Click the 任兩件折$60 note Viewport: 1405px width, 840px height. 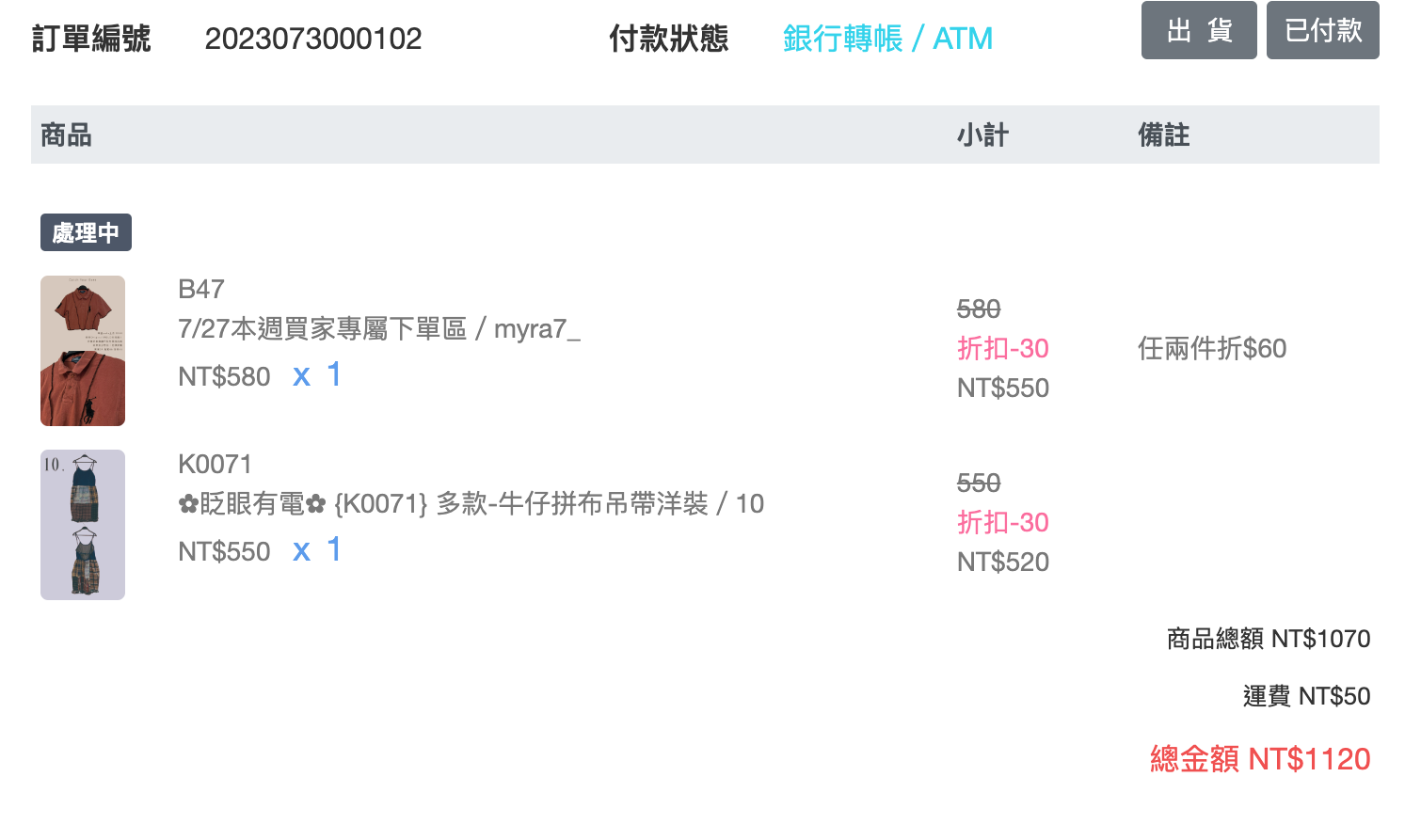(x=1211, y=349)
